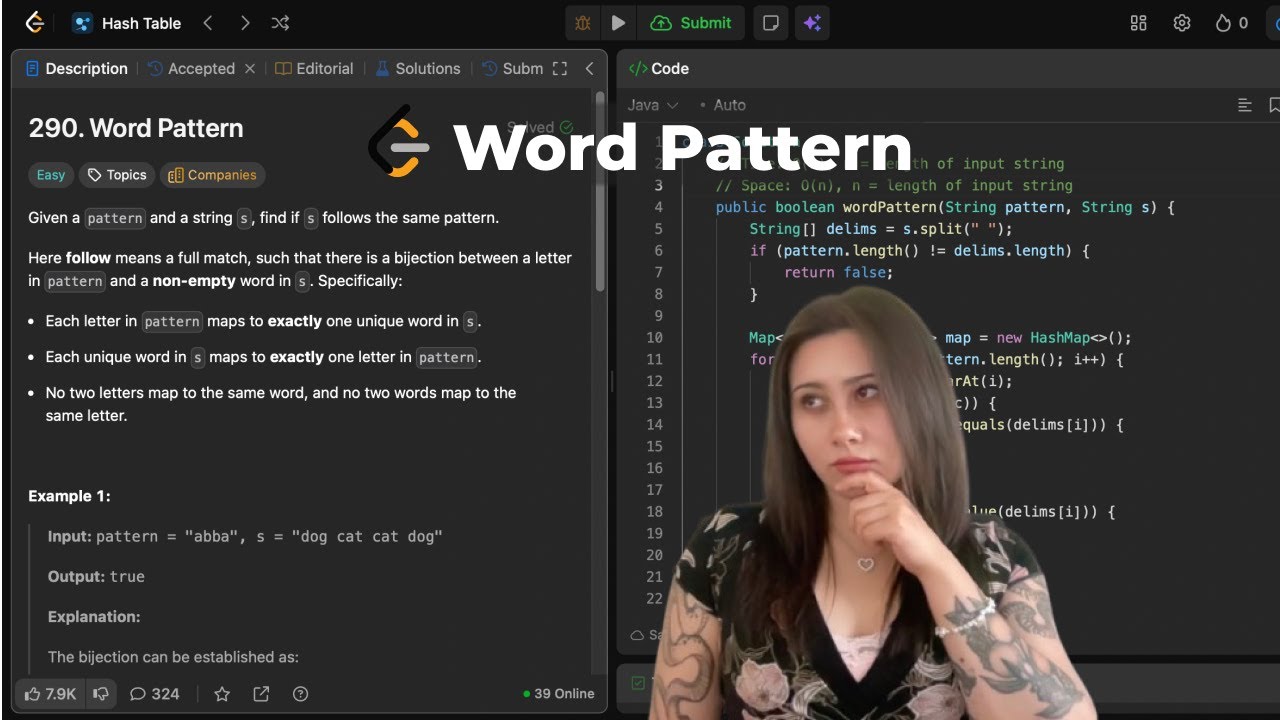Like the problem with thumbs up

(51, 694)
